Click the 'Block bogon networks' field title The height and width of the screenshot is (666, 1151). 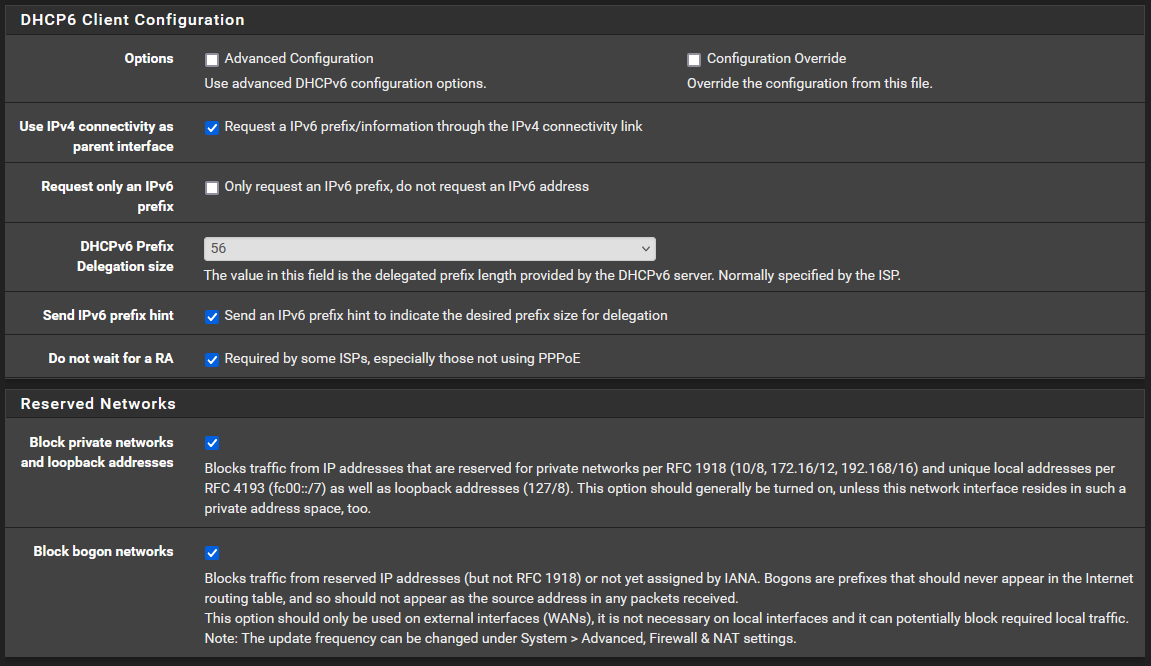tap(104, 551)
